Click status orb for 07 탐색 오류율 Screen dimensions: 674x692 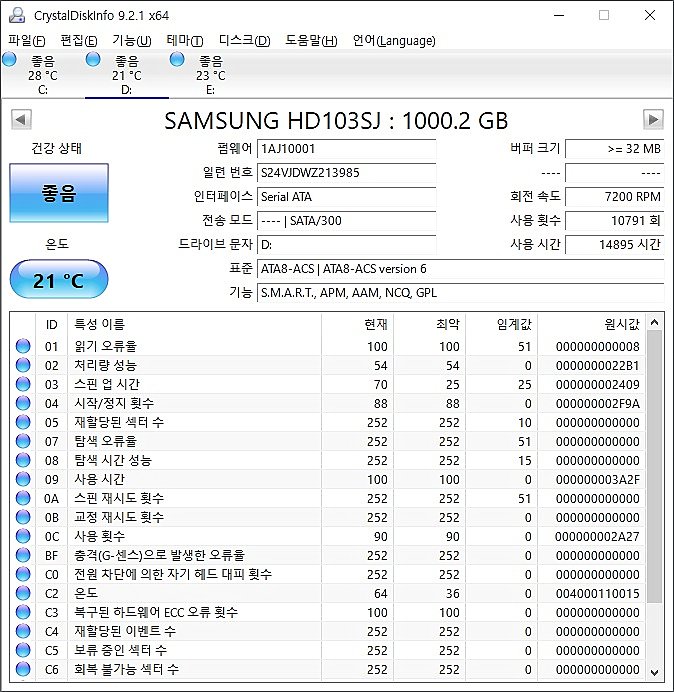tap(23, 441)
